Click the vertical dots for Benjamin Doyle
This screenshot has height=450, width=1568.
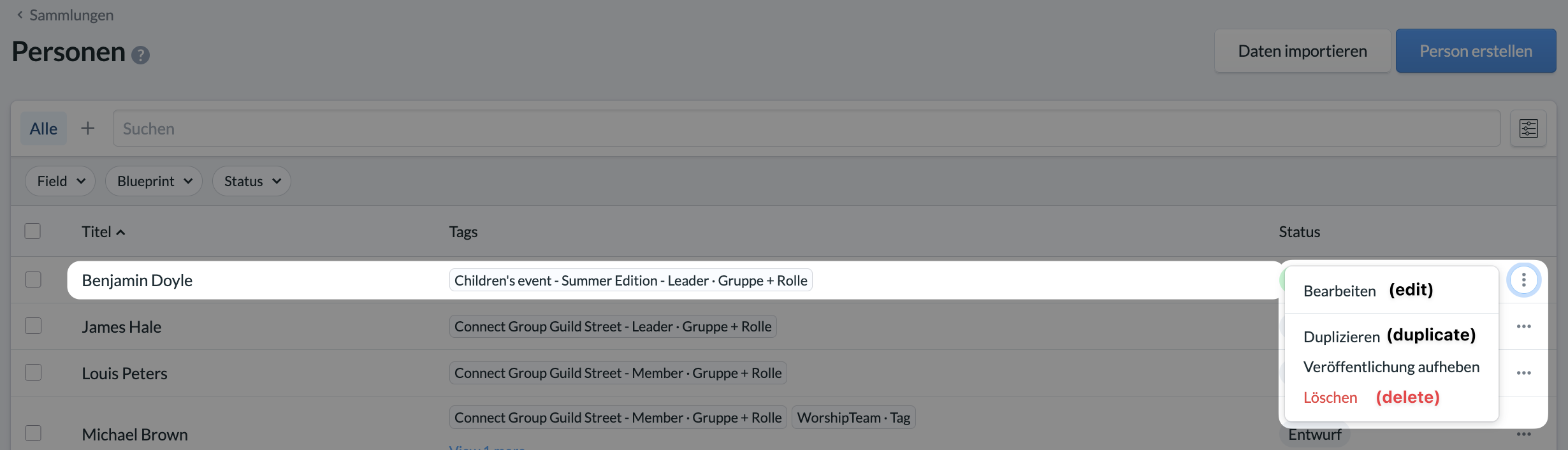click(x=1524, y=280)
